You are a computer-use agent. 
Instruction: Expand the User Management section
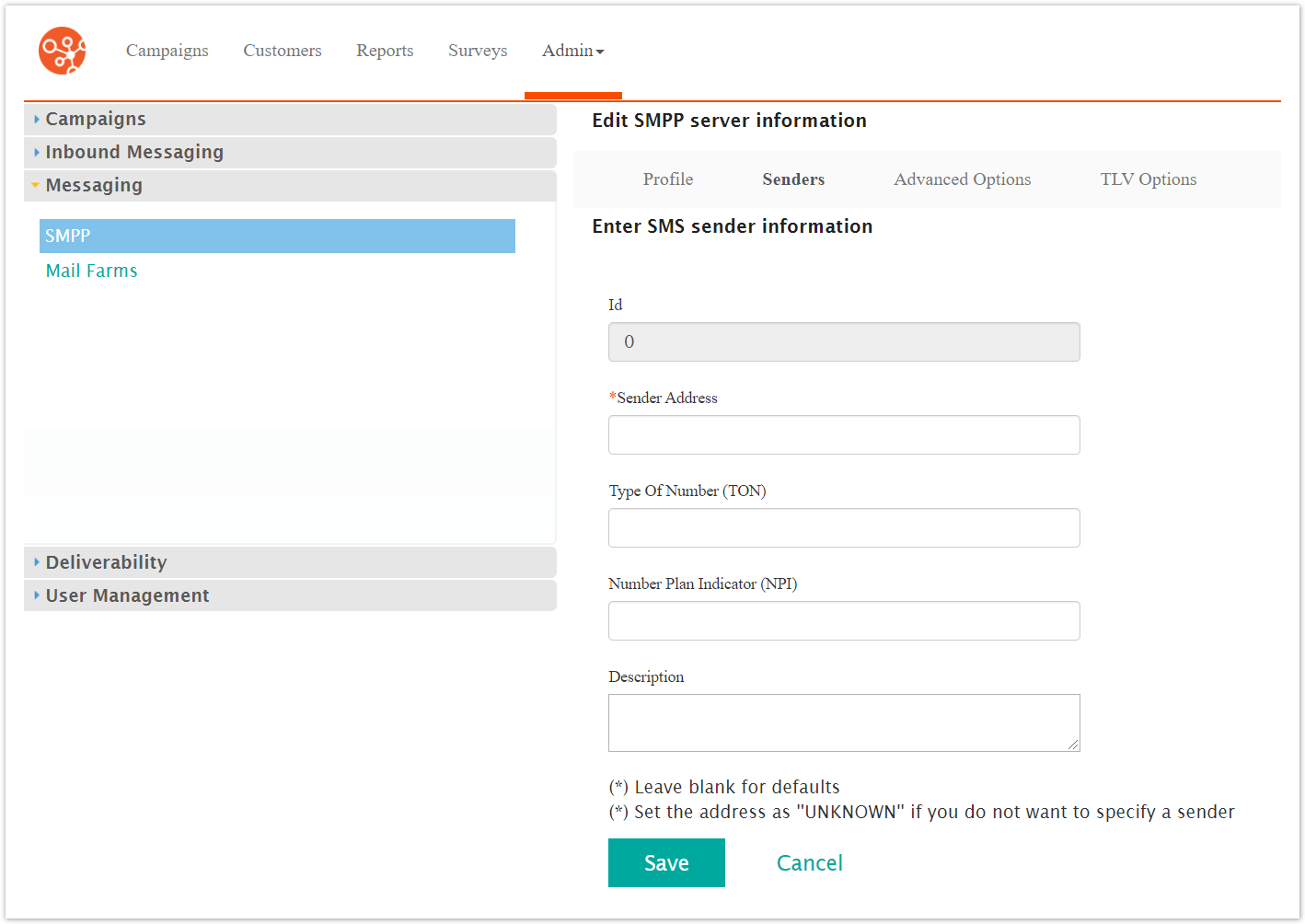(127, 595)
